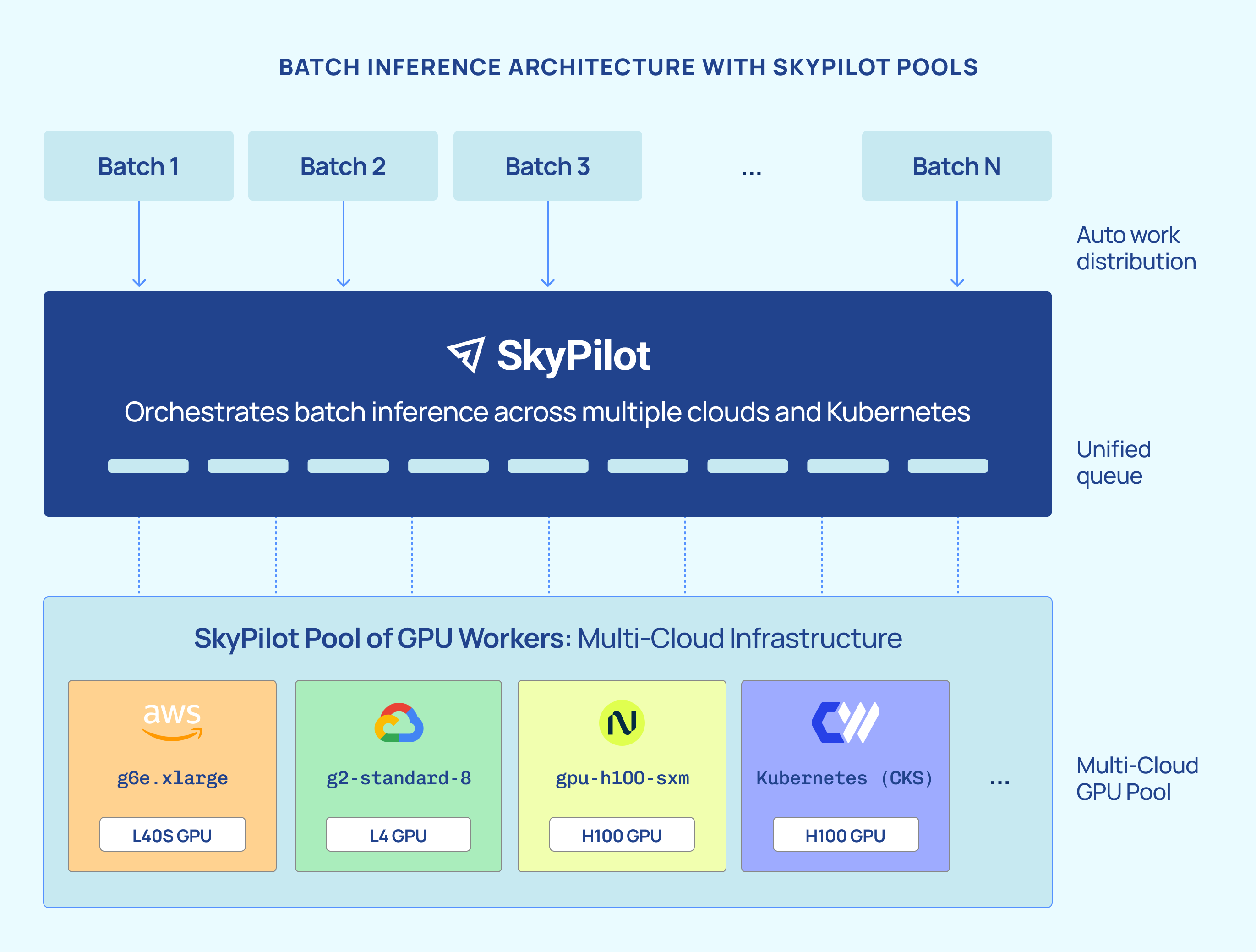Toggle the Batch 1 box

click(138, 166)
